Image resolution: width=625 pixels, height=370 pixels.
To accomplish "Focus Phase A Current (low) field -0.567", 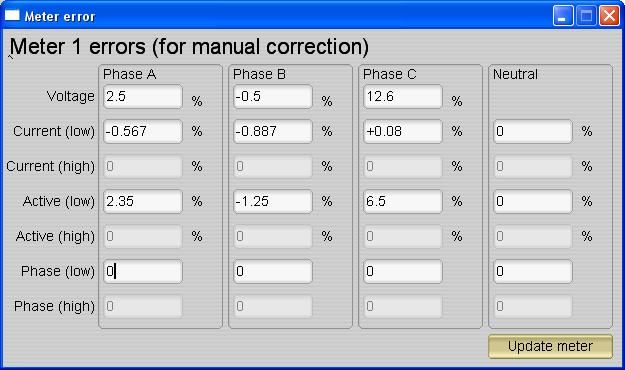I will point(143,131).
